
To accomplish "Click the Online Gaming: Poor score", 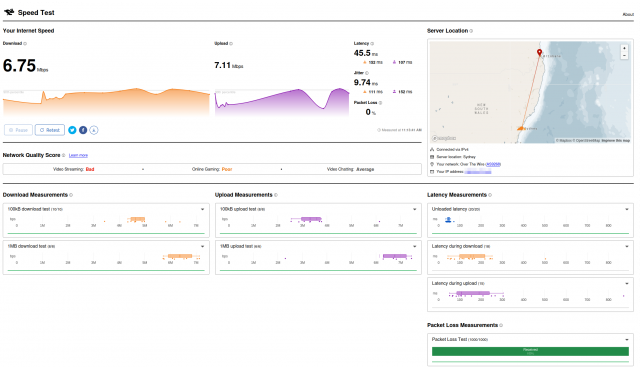I will [x=212, y=169].
